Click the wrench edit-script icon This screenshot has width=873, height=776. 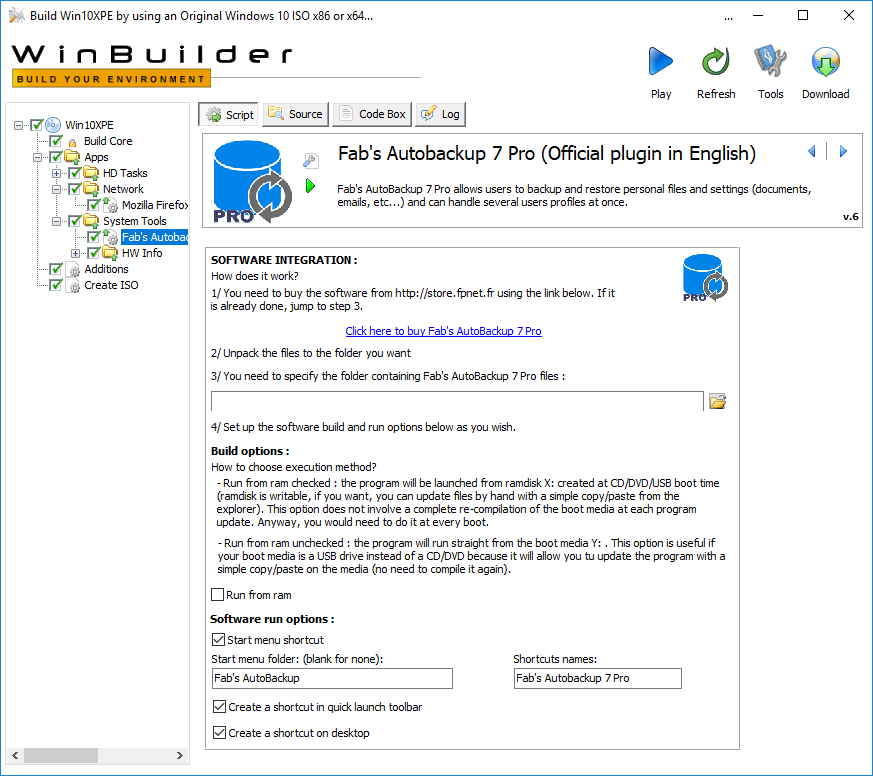310,160
